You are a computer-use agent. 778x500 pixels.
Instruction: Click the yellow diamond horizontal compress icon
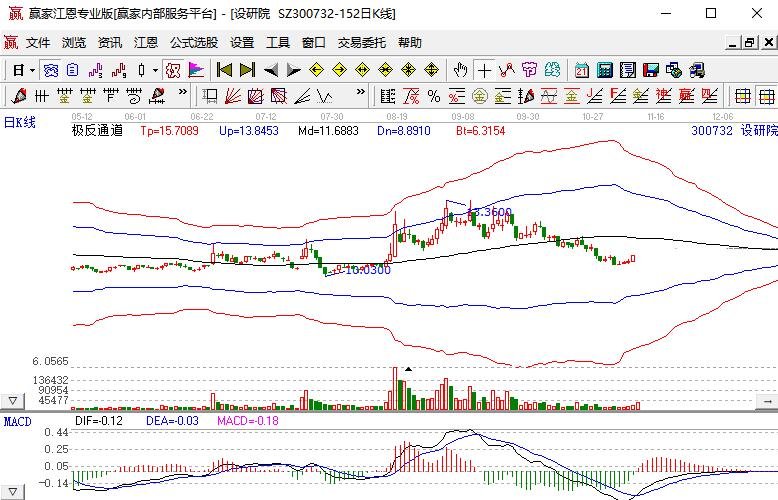pos(386,70)
